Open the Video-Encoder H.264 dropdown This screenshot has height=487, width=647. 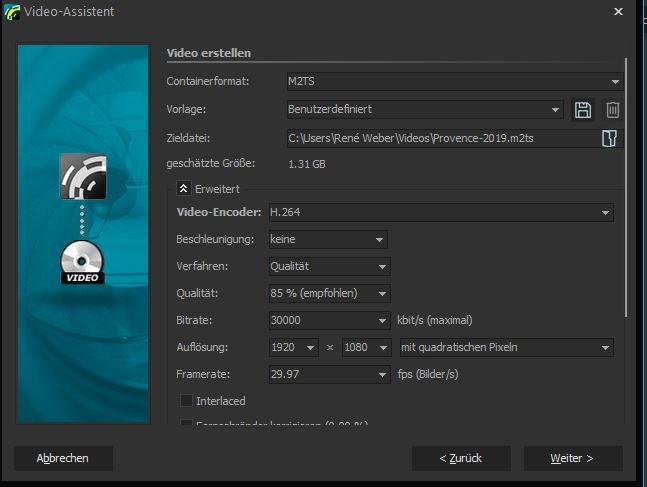click(606, 212)
